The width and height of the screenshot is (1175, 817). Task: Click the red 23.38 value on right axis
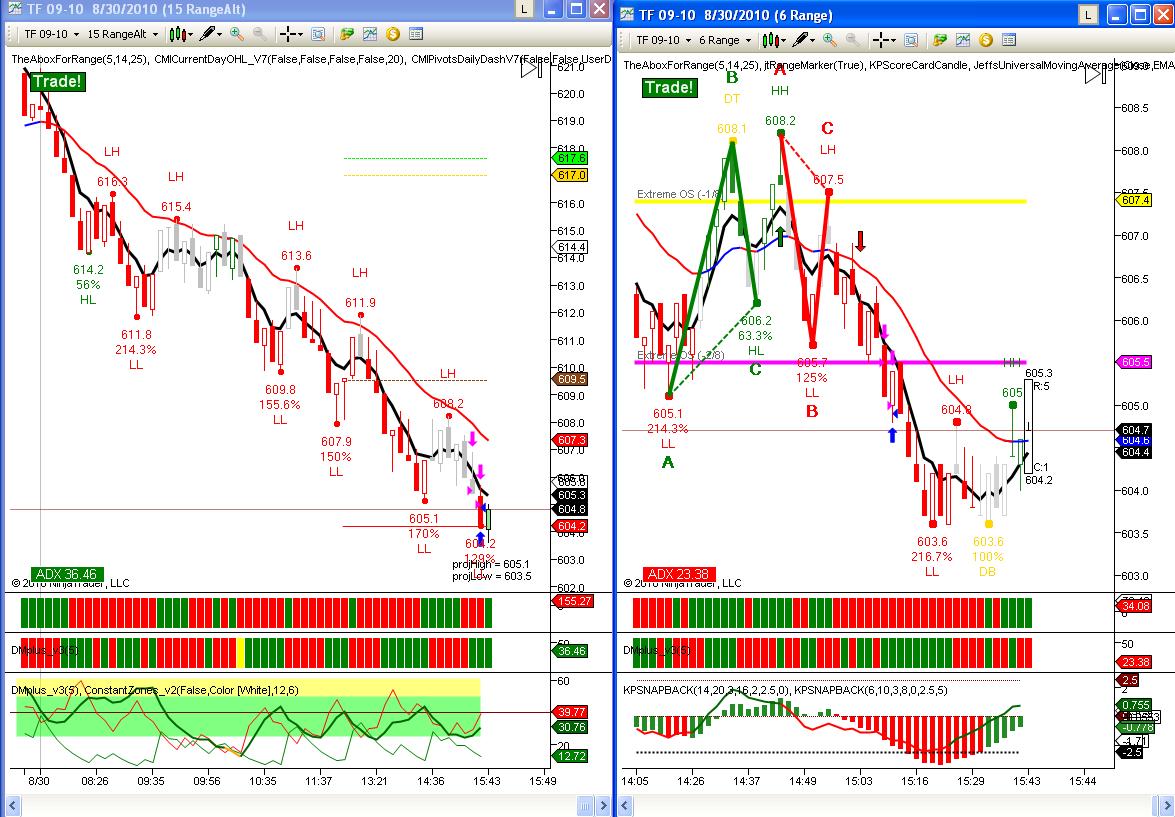[1134, 662]
